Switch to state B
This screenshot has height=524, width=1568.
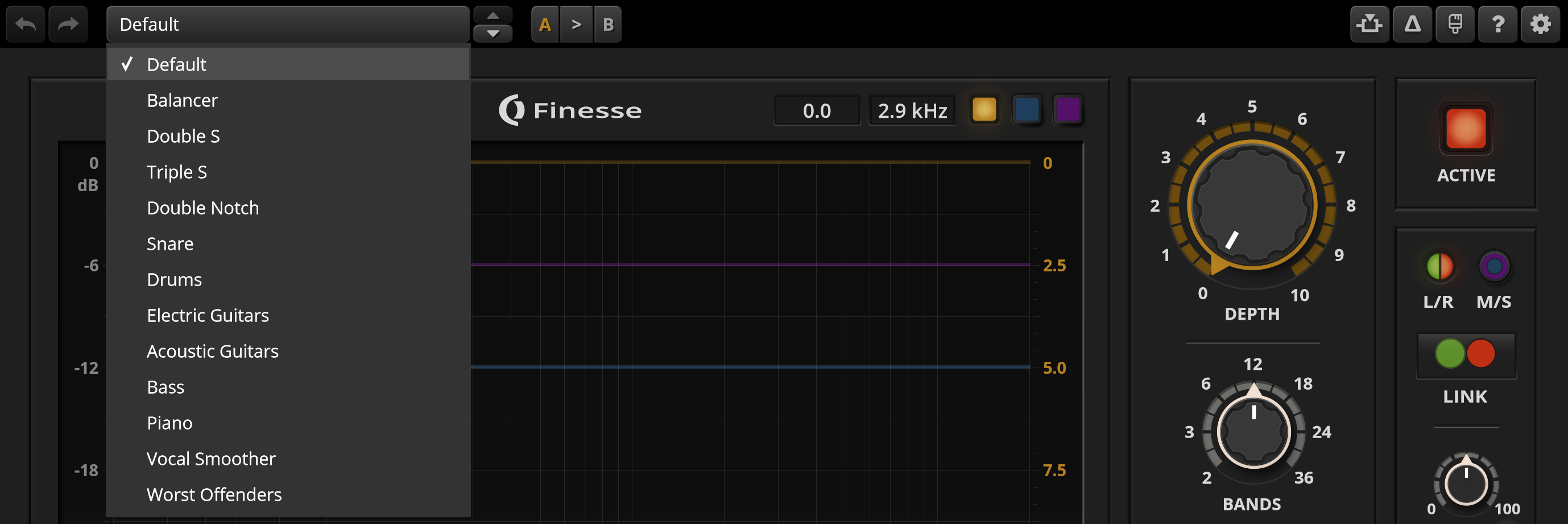[607, 24]
